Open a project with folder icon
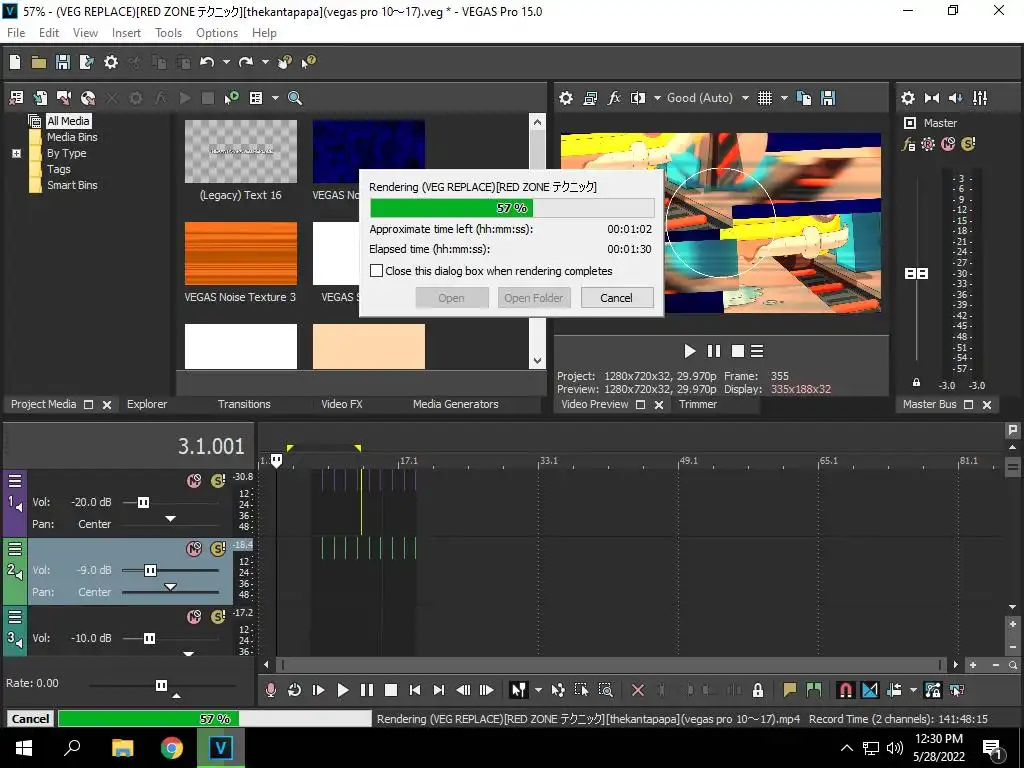The width and height of the screenshot is (1024, 768). 39,62
